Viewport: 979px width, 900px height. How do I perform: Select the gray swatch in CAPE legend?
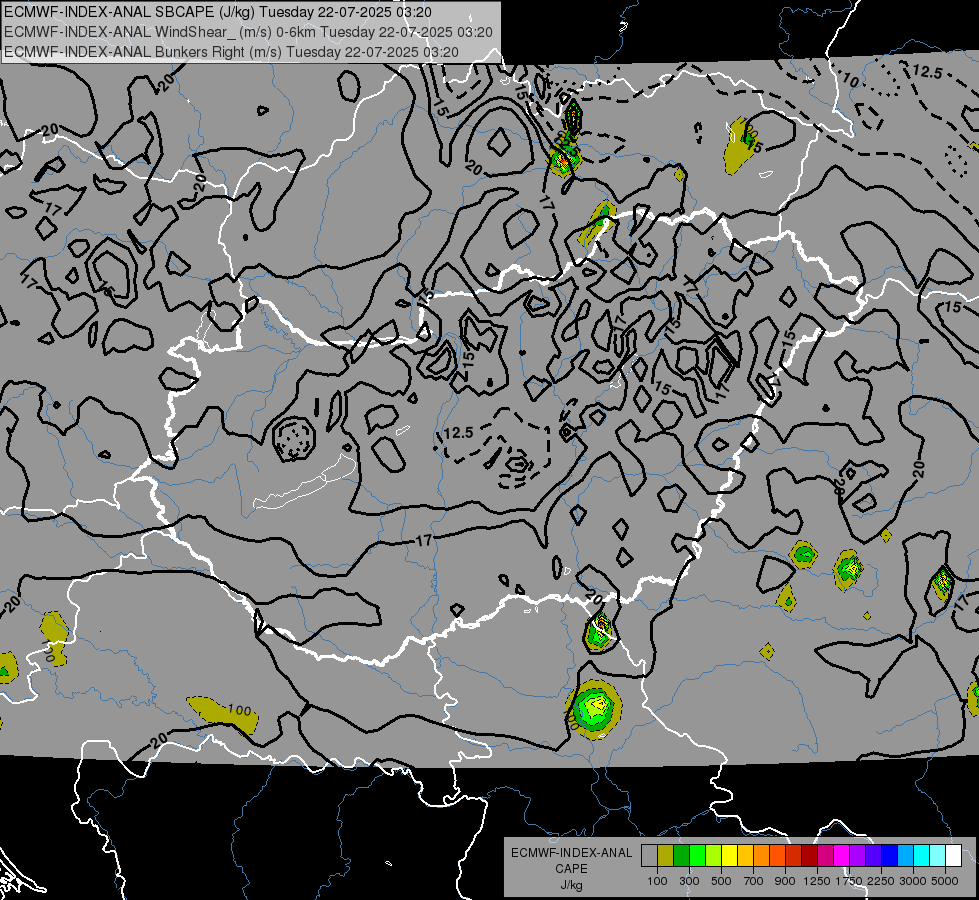(649, 856)
